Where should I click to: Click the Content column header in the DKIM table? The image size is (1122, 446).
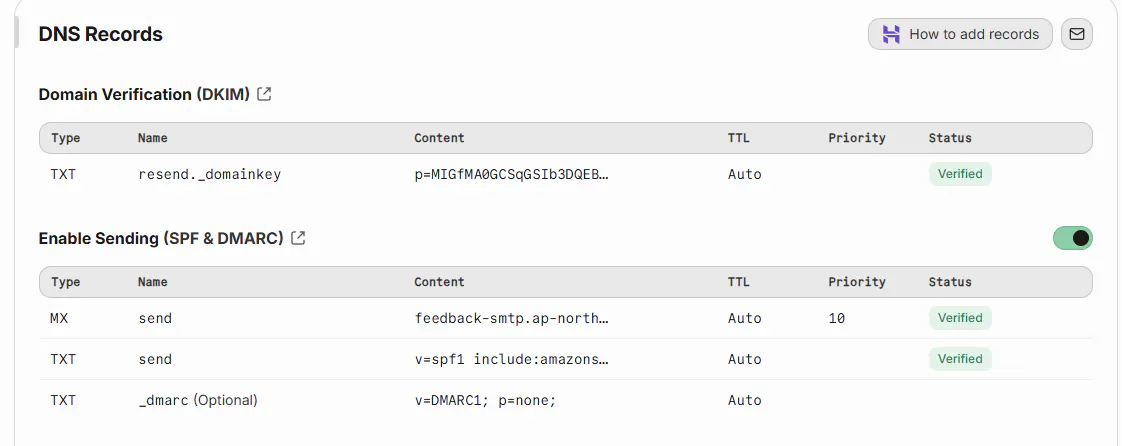439,138
